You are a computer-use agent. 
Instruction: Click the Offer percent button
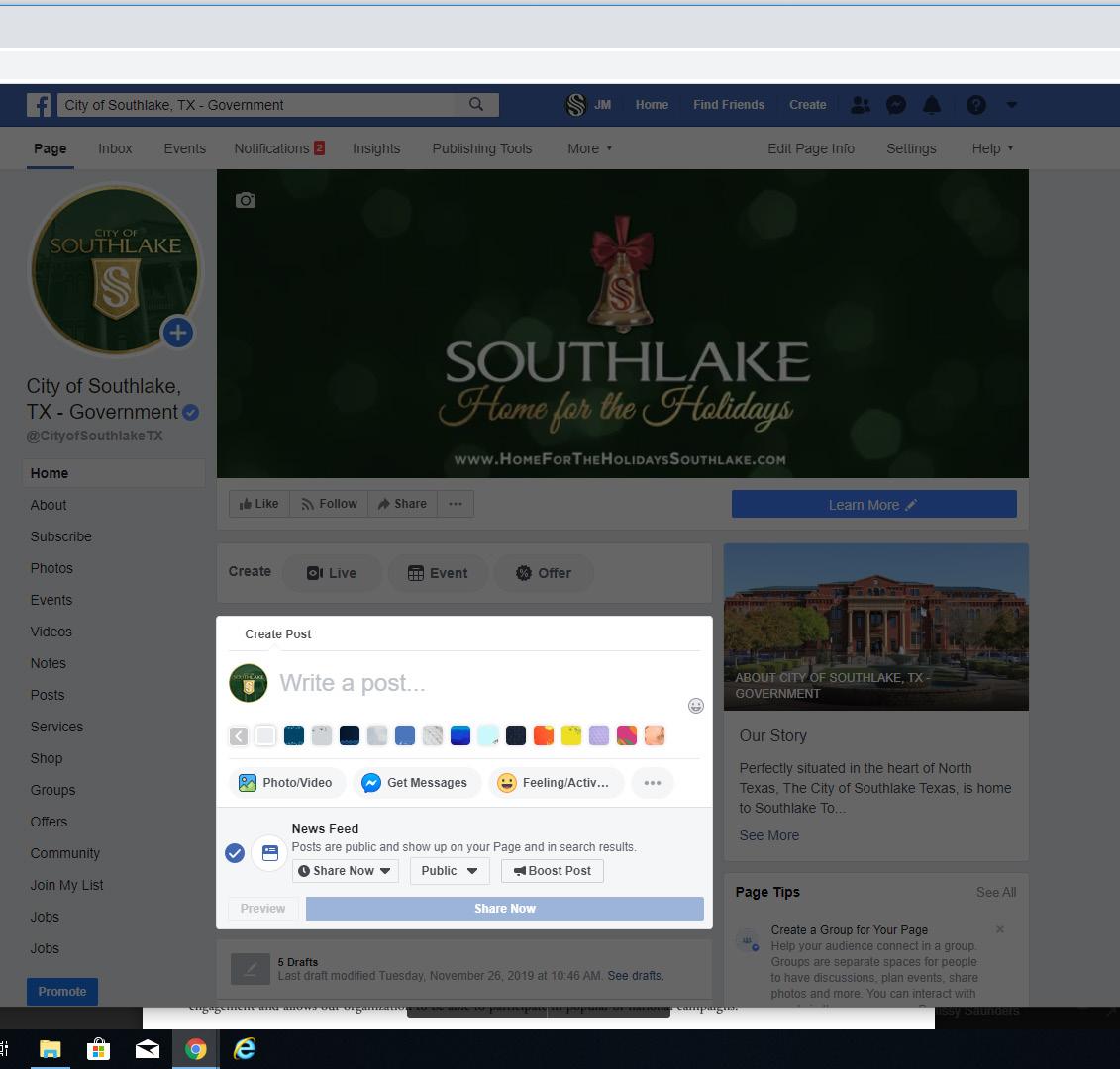544,573
